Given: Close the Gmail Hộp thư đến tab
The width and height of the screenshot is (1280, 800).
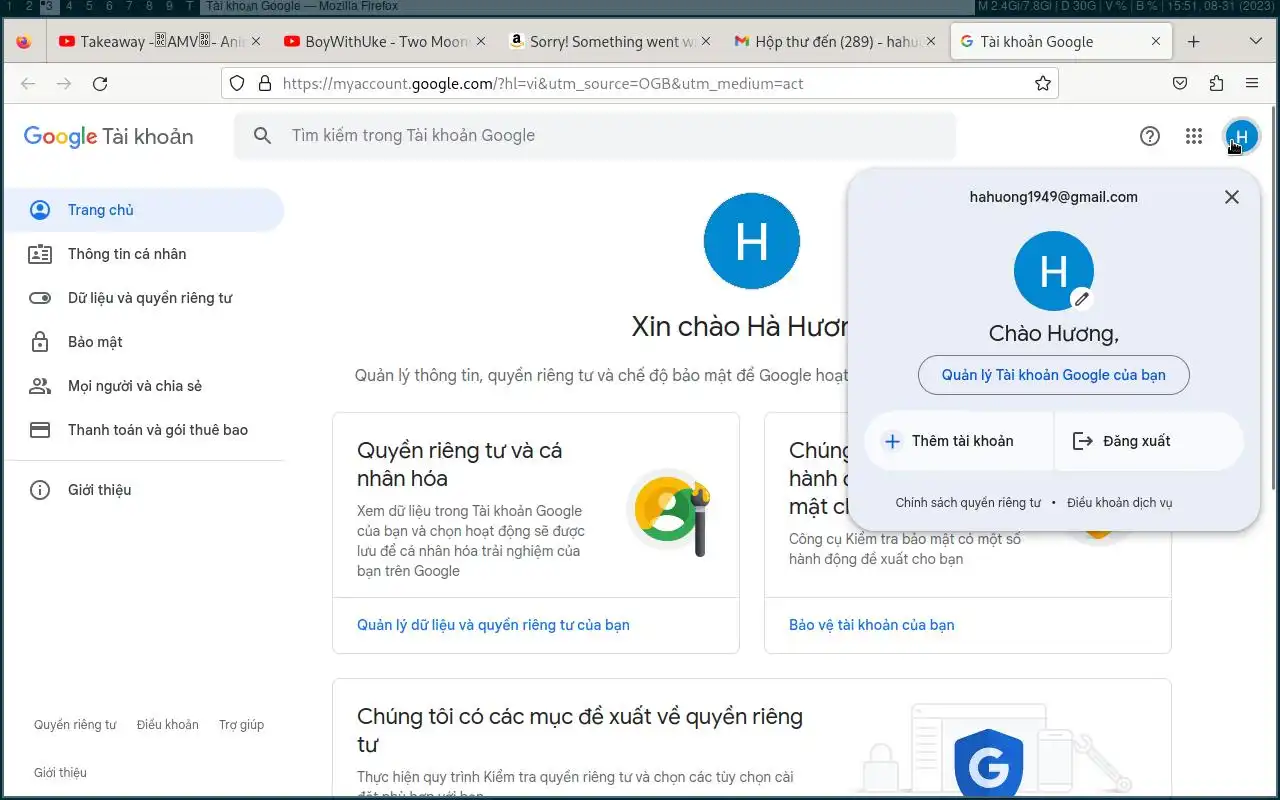Looking at the screenshot, I should [x=931, y=42].
